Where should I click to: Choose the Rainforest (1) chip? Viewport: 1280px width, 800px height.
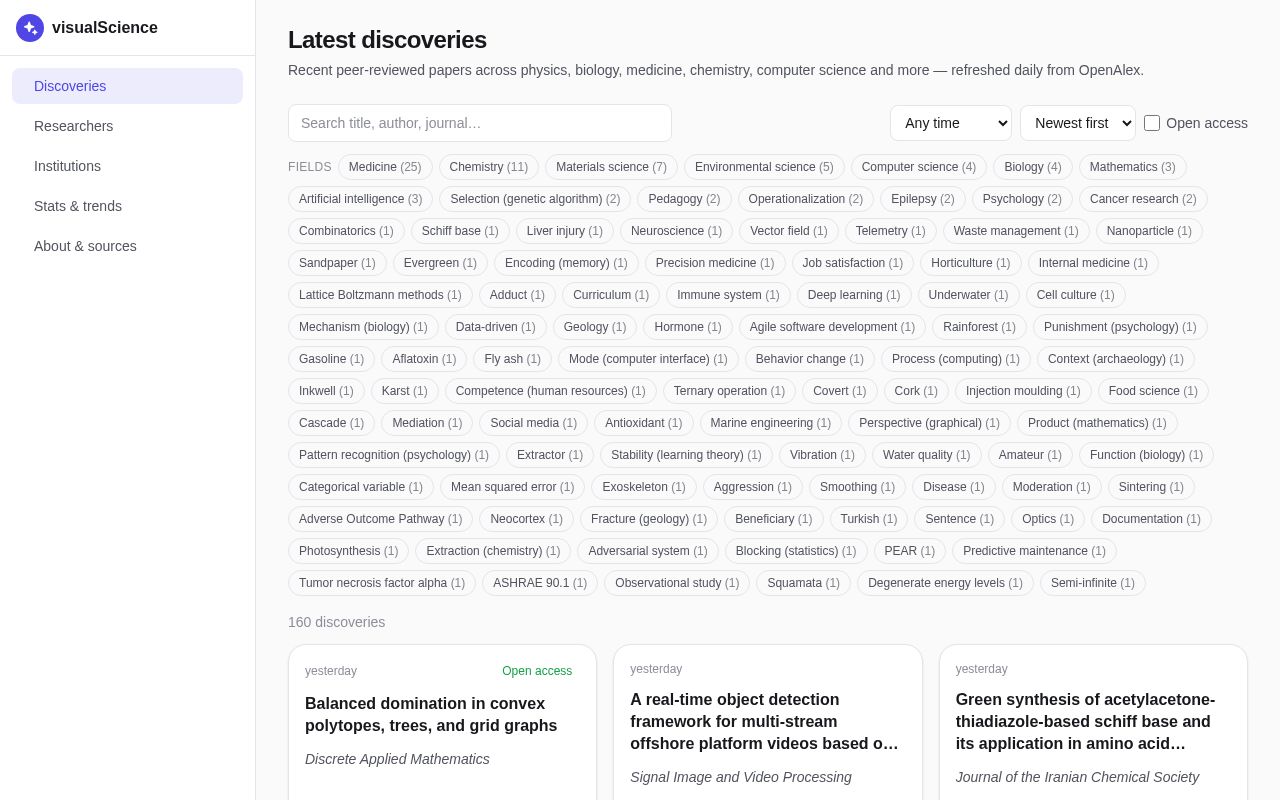click(979, 327)
